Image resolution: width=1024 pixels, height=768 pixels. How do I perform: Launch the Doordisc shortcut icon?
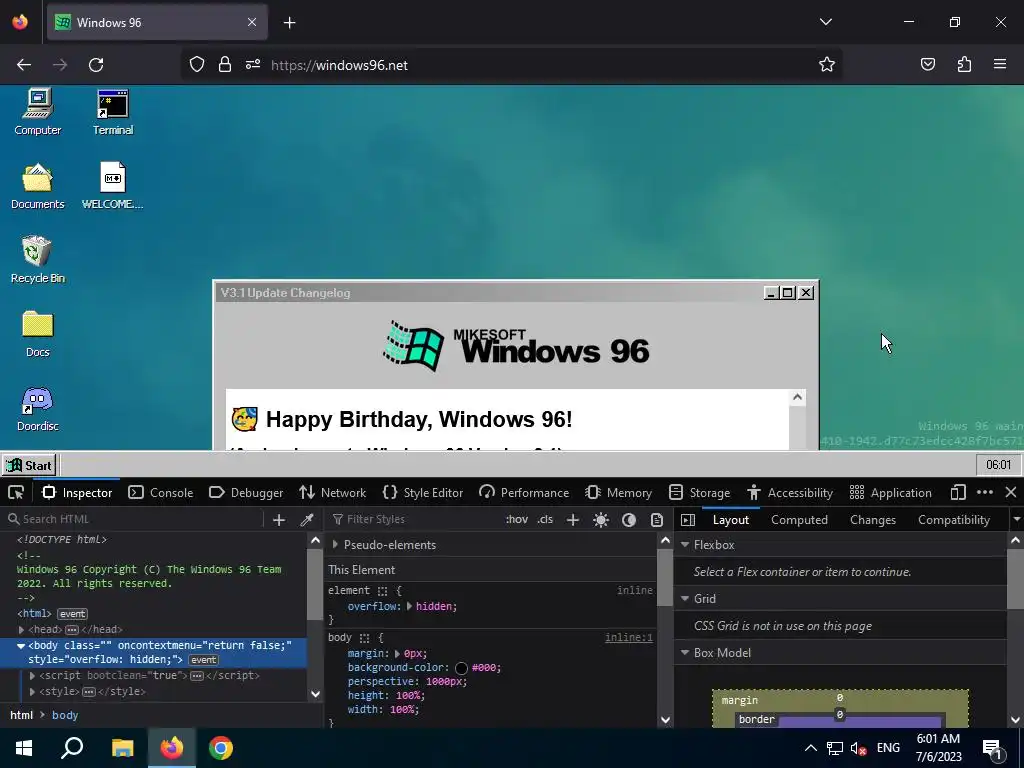[37, 408]
